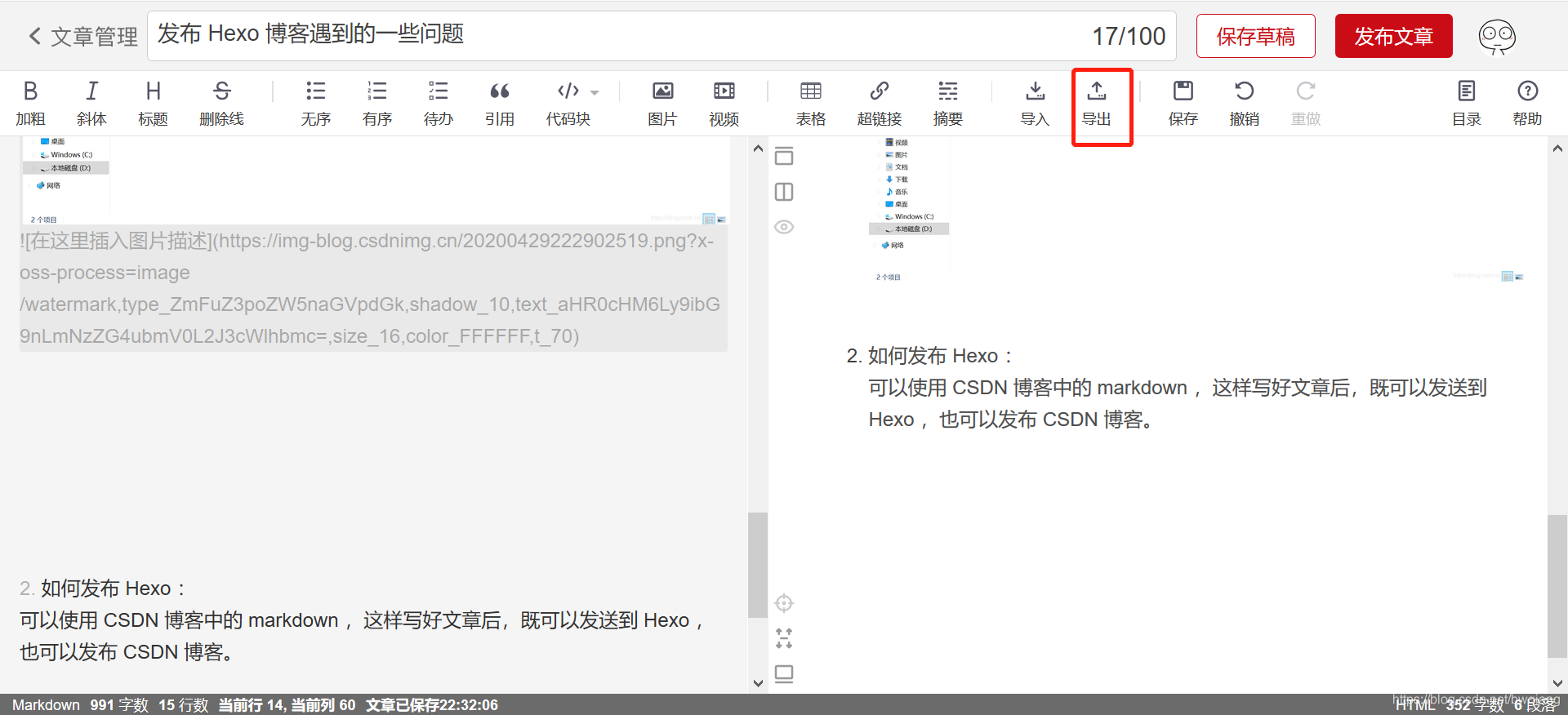This screenshot has width=1568, height=715.
Task: Toggle the bottom status bar icon
Action: 784,673
